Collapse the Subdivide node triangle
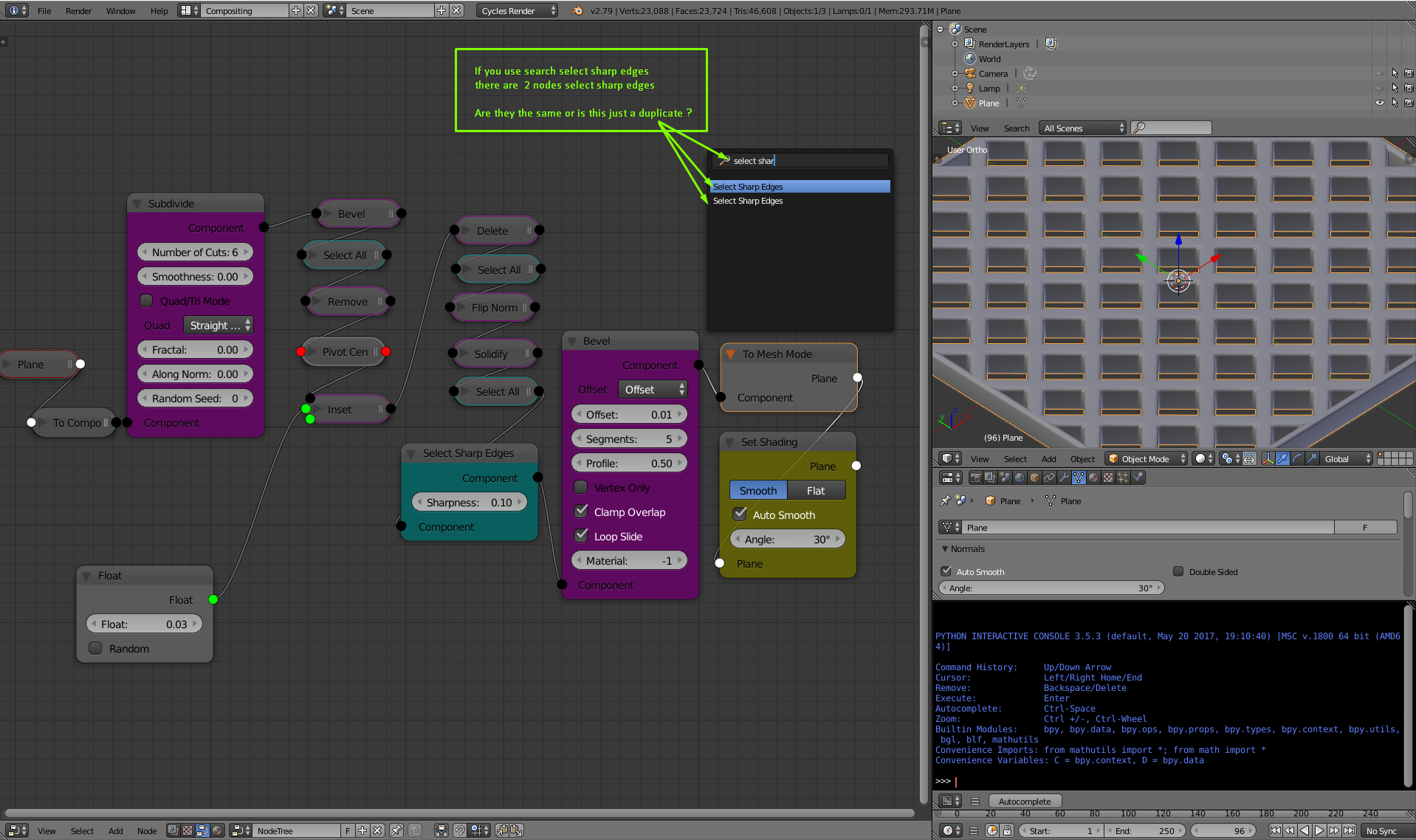This screenshot has width=1416, height=840. click(x=137, y=203)
